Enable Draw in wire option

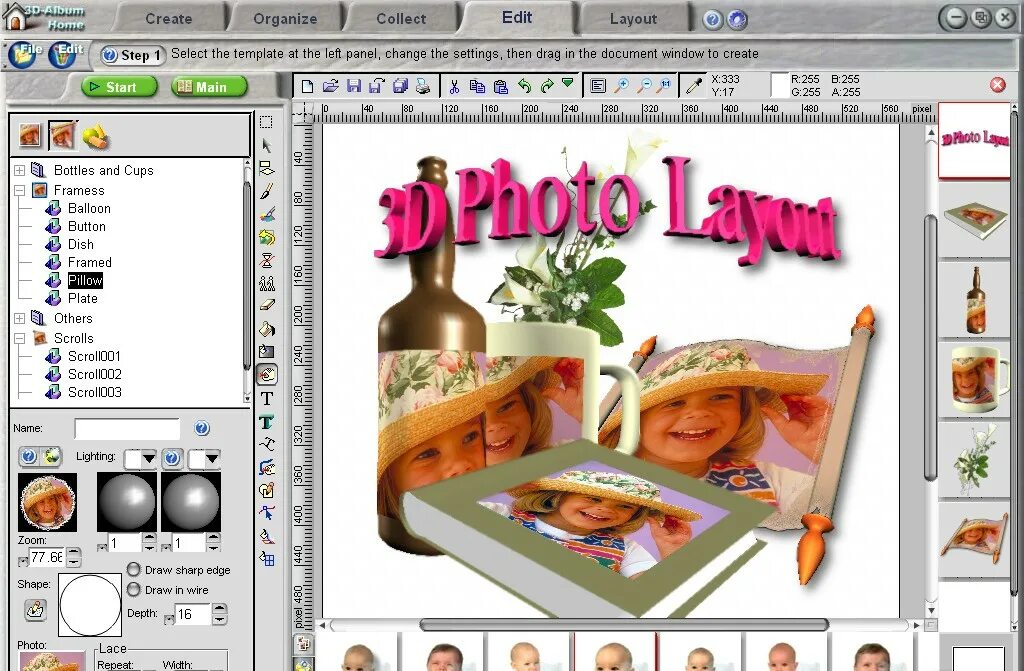point(133,589)
